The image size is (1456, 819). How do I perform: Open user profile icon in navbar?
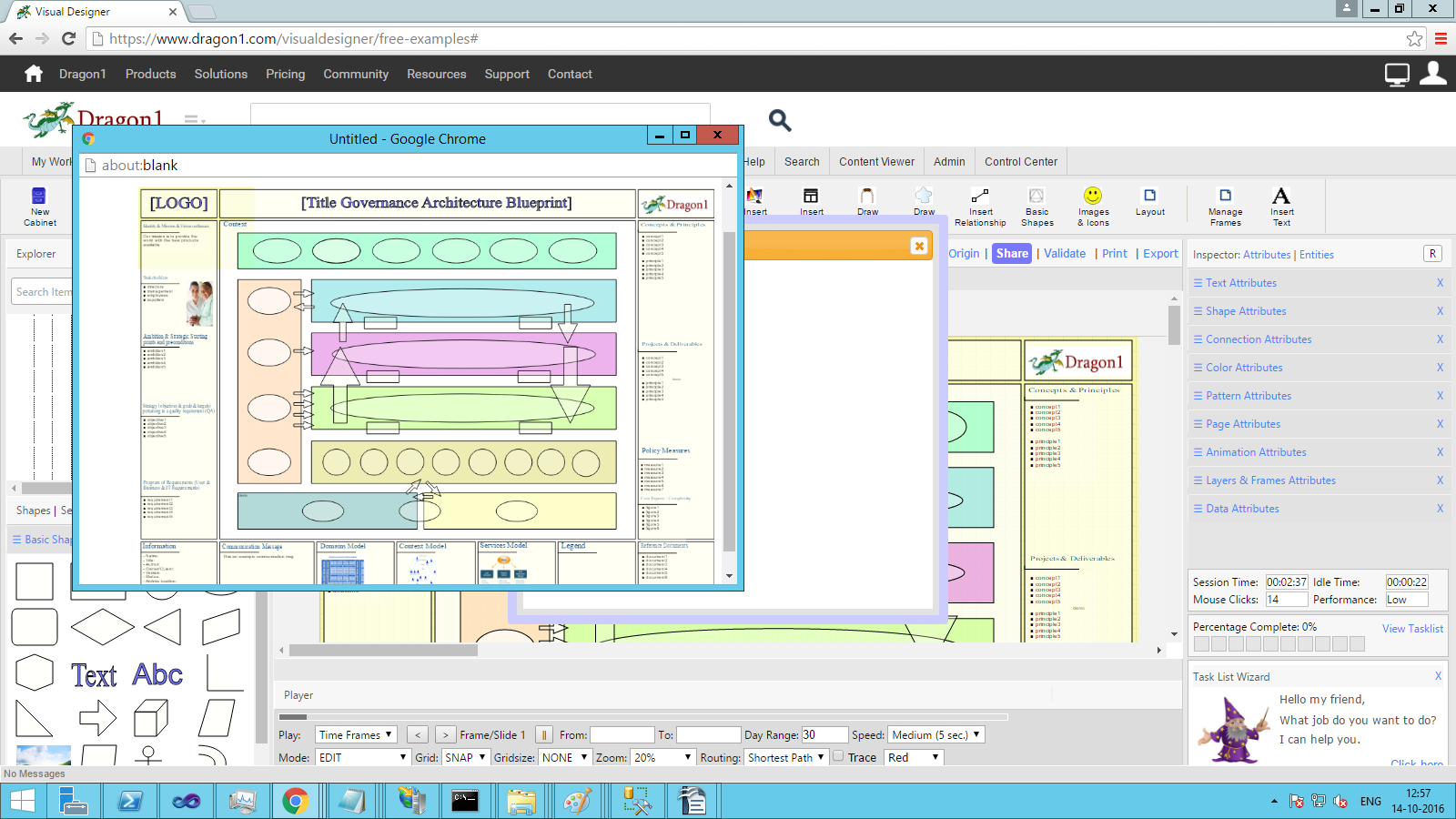click(1433, 73)
